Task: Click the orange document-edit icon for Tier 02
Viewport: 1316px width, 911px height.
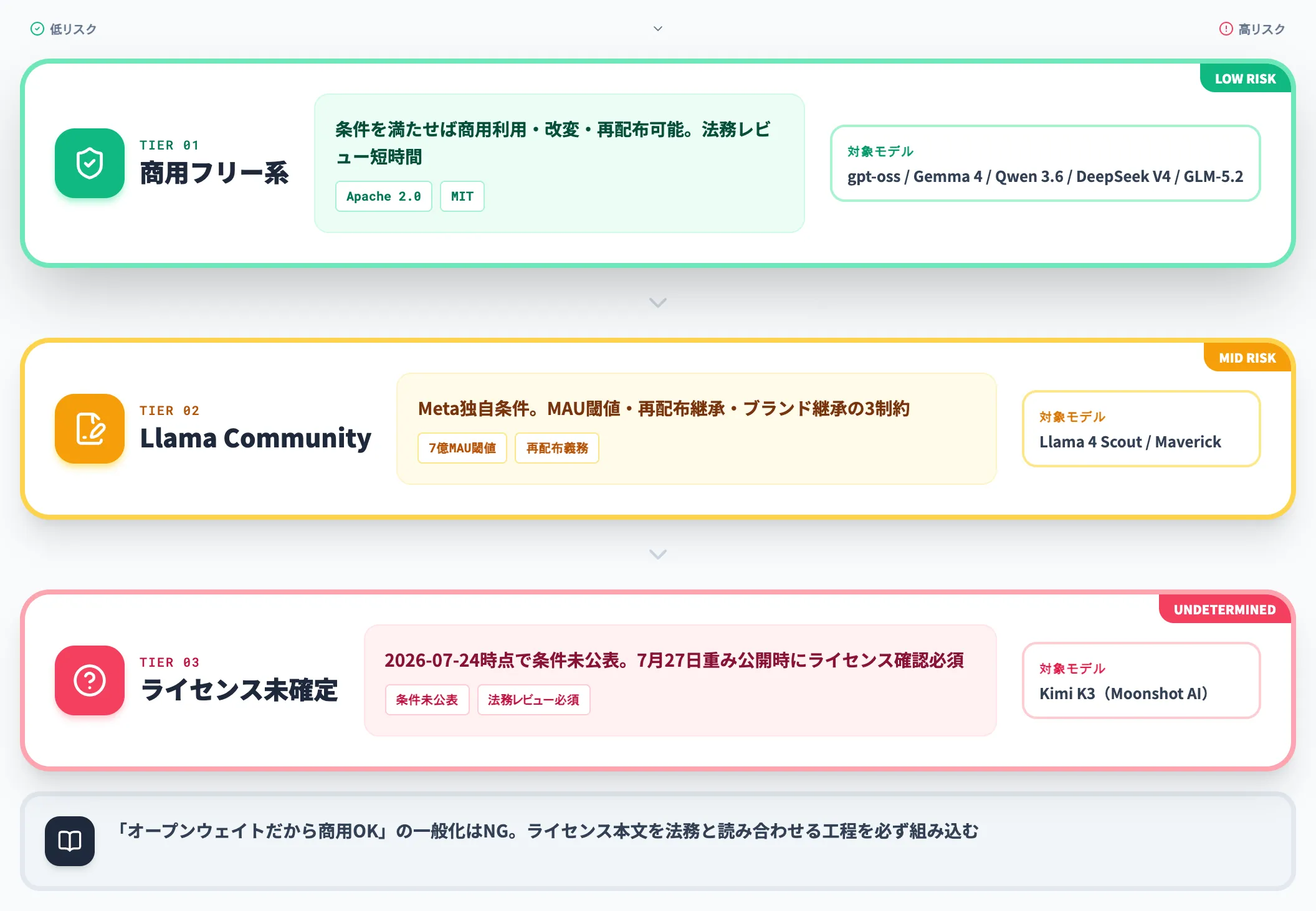Action: [90, 429]
